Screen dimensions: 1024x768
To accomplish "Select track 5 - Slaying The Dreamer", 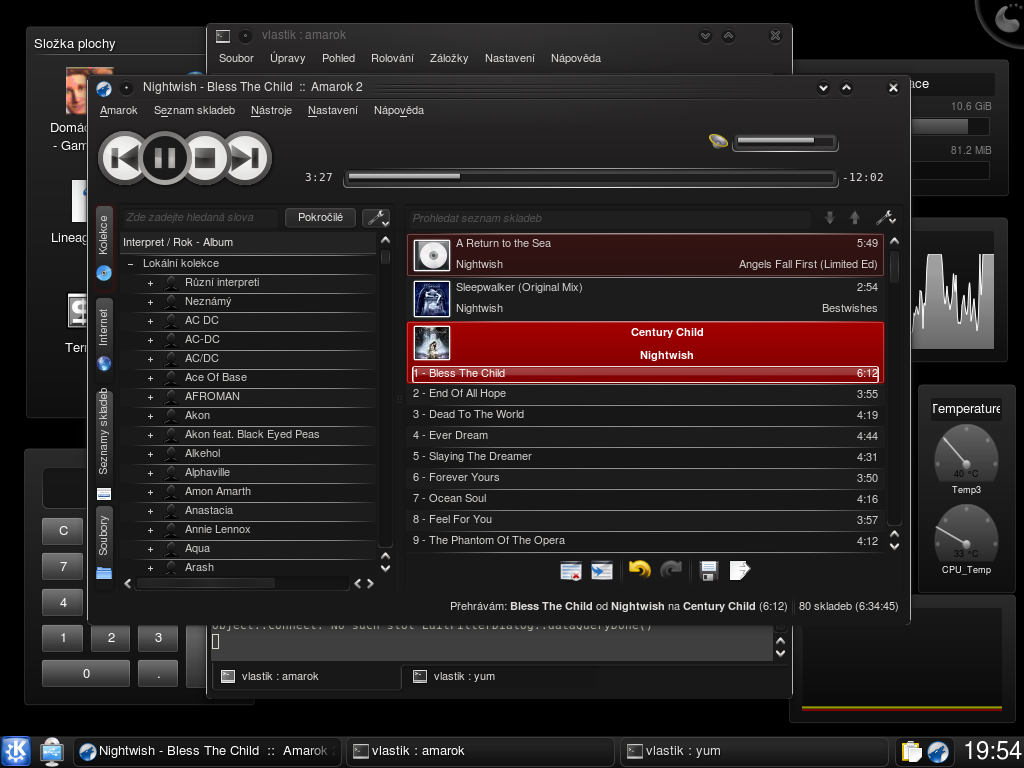I will click(645, 456).
